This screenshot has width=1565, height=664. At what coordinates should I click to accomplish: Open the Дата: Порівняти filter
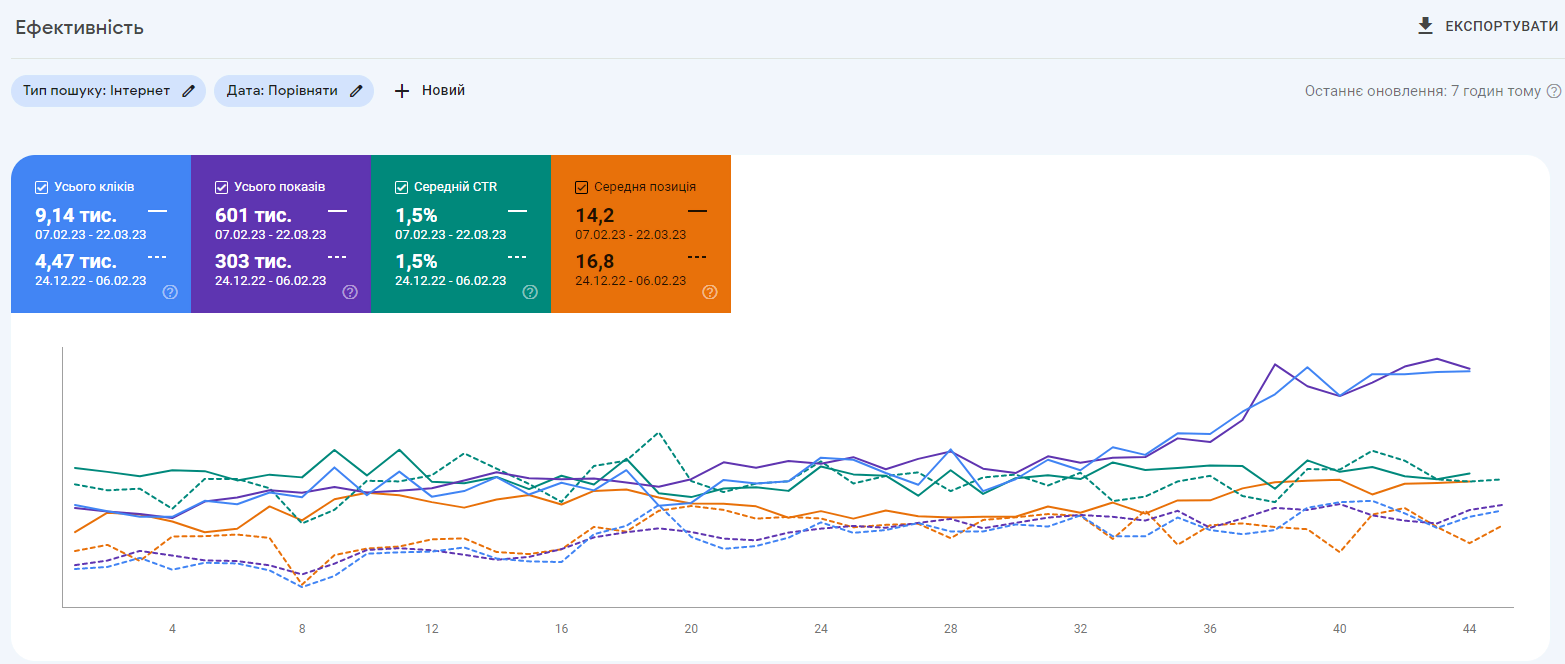[x=282, y=91]
